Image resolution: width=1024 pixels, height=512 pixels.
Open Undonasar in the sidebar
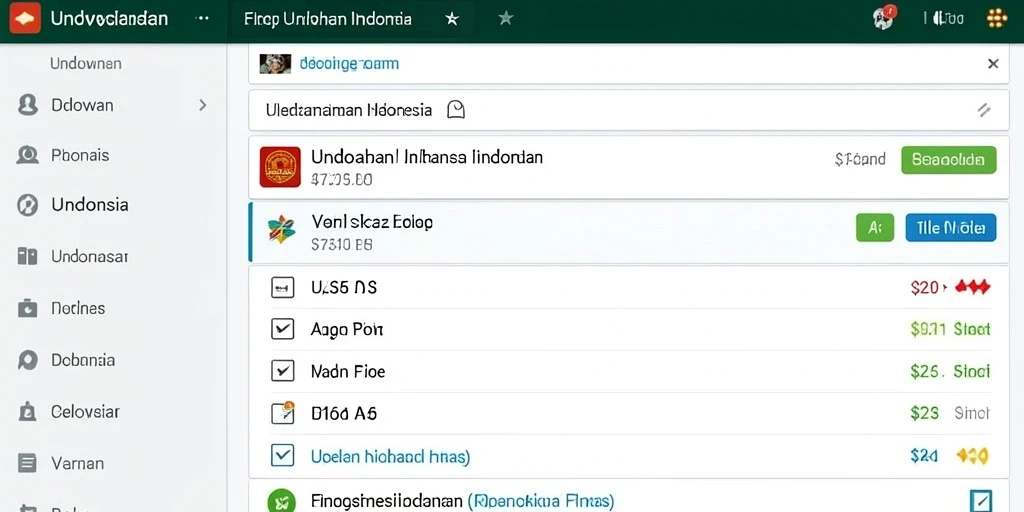point(89,257)
